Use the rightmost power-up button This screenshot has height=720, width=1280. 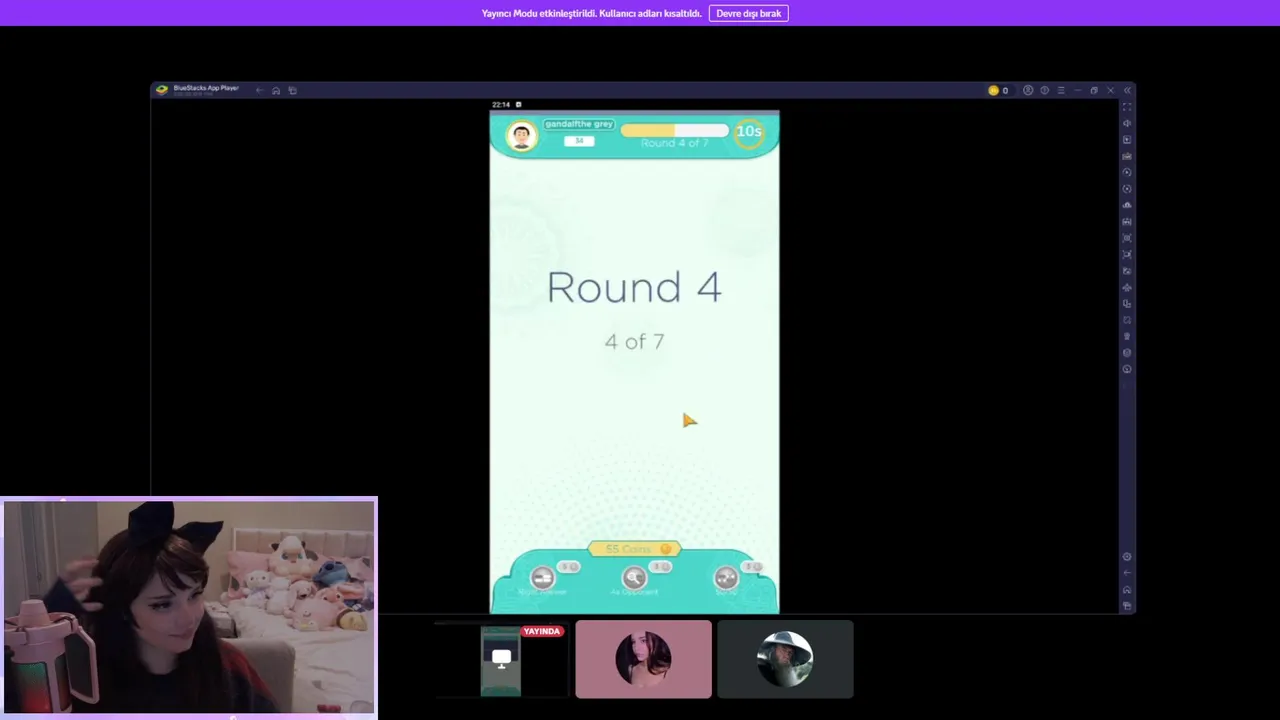[x=726, y=578]
